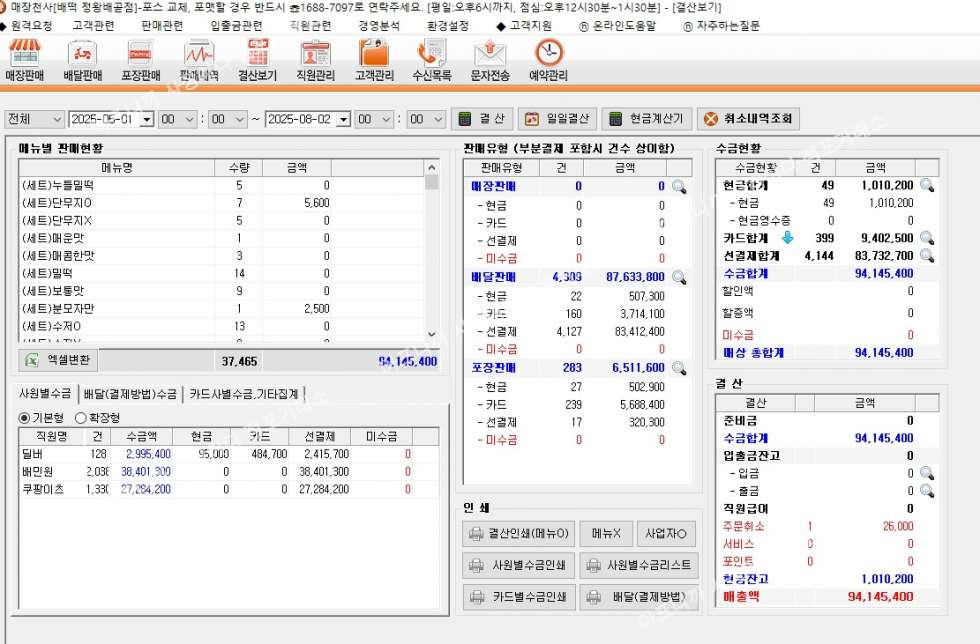Click the 엑셀변환 export button
This screenshot has width=980, height=644.
click(57, 360)
